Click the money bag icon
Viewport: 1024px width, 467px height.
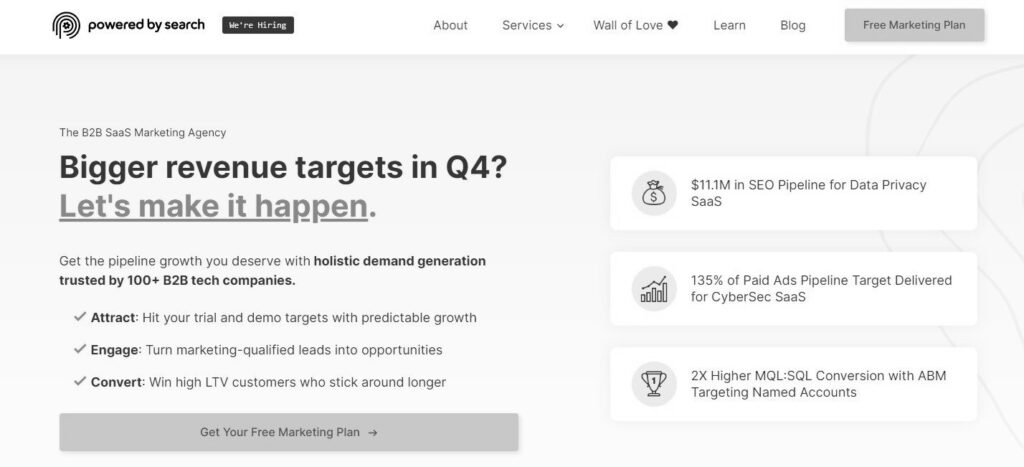click(654, 193)
